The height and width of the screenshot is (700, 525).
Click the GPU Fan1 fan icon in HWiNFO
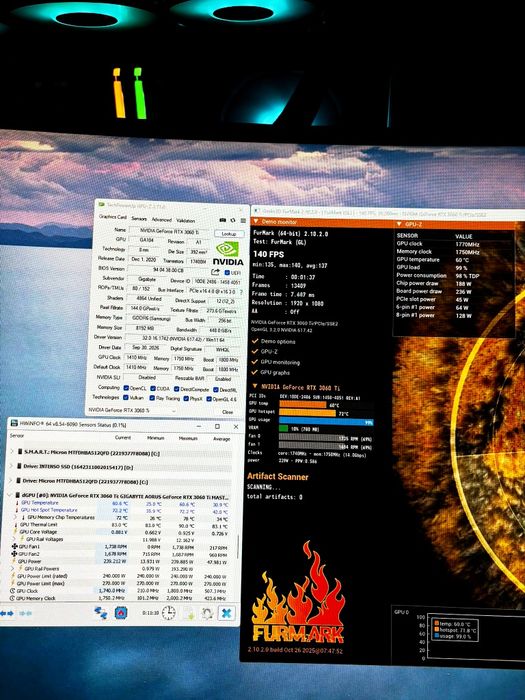click(x=14, y=546)
